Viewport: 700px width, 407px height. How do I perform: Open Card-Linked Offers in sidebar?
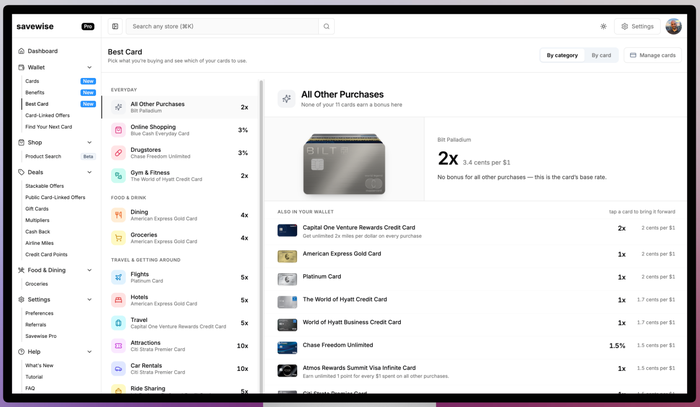[47, 115]
